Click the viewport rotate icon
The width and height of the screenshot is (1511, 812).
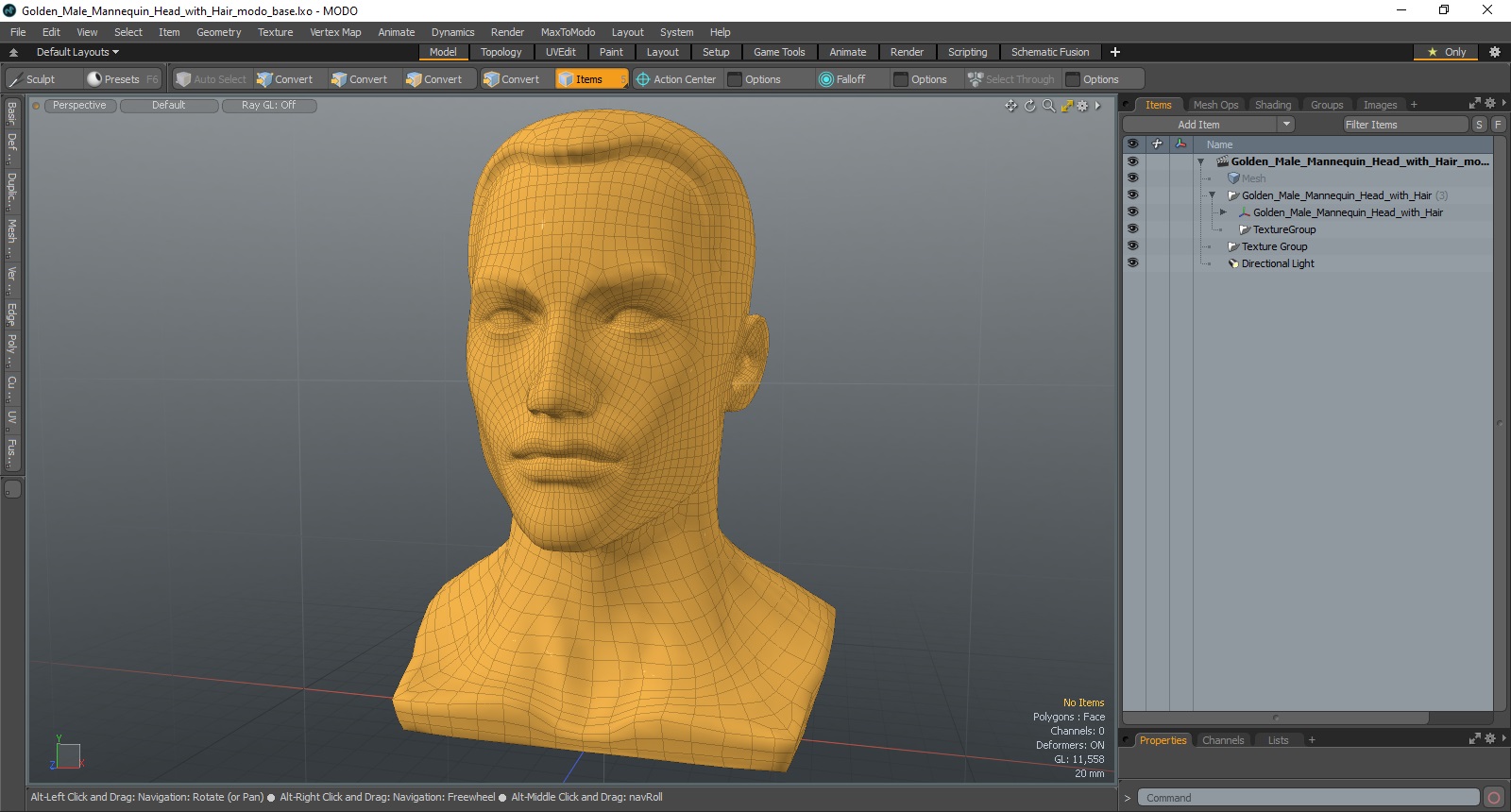[x=1030, y=106]
